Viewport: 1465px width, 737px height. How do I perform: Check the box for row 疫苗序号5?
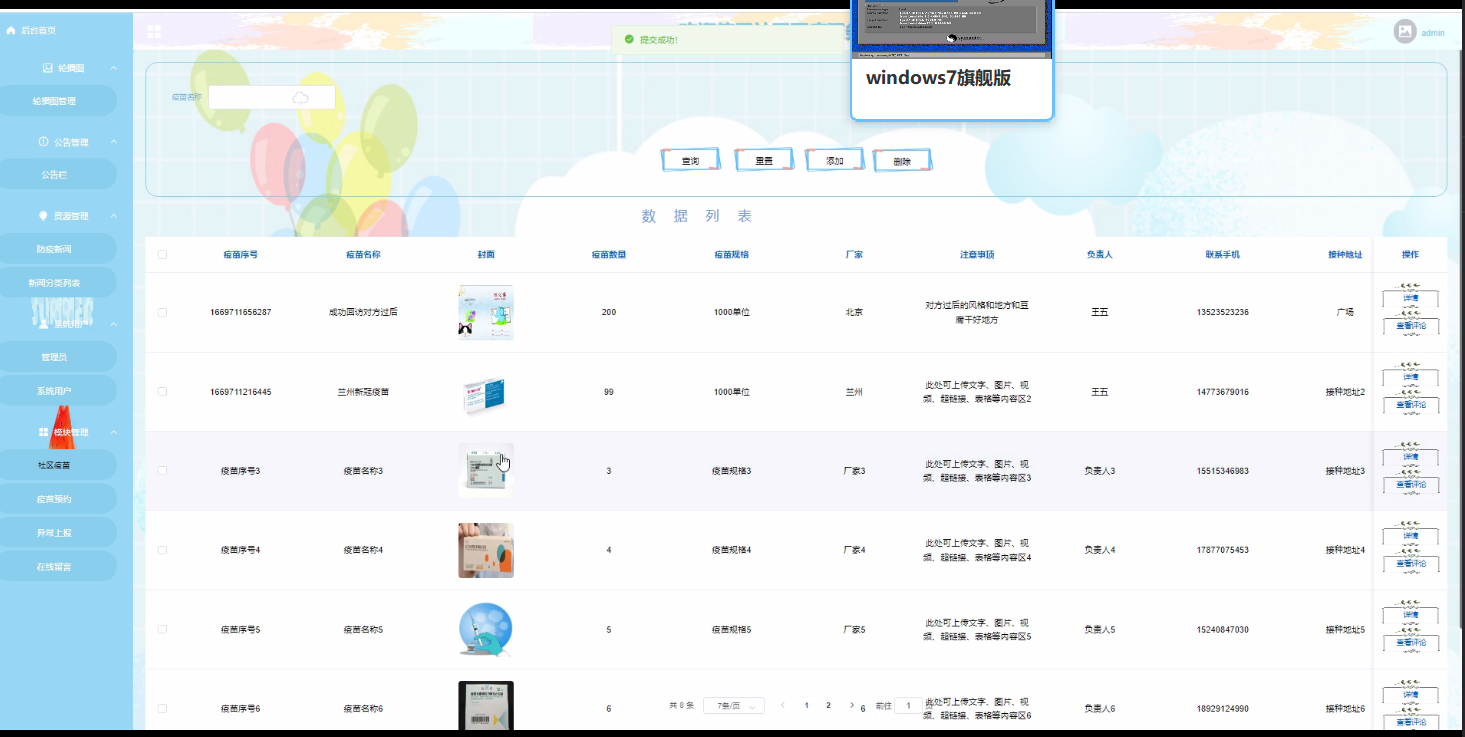(x=162, y=629)
